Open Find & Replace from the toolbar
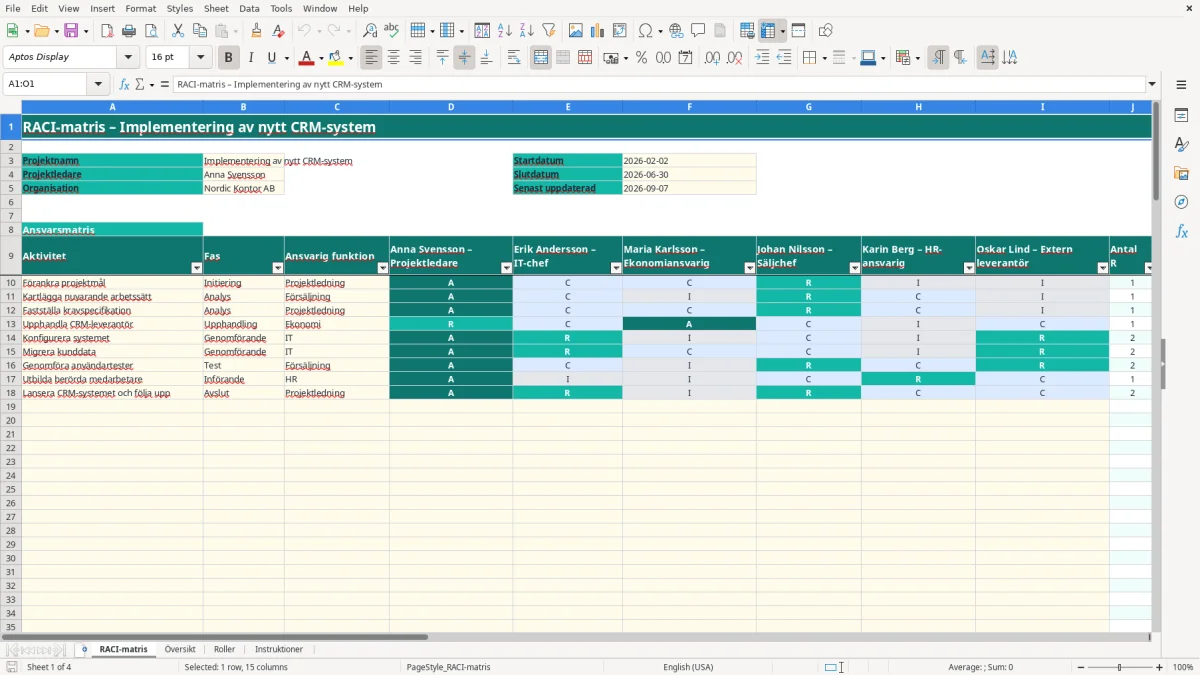This screenshot has width=1200, height=675. 370,31
